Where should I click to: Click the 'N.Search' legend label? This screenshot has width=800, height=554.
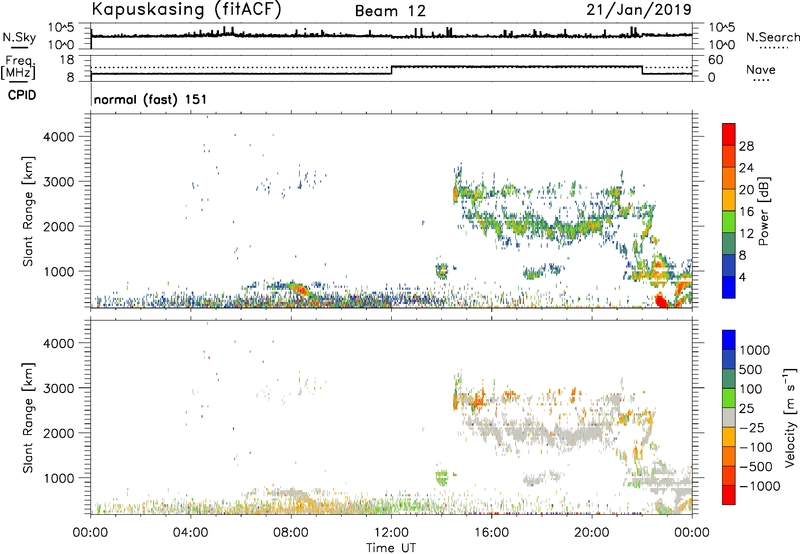772,37
